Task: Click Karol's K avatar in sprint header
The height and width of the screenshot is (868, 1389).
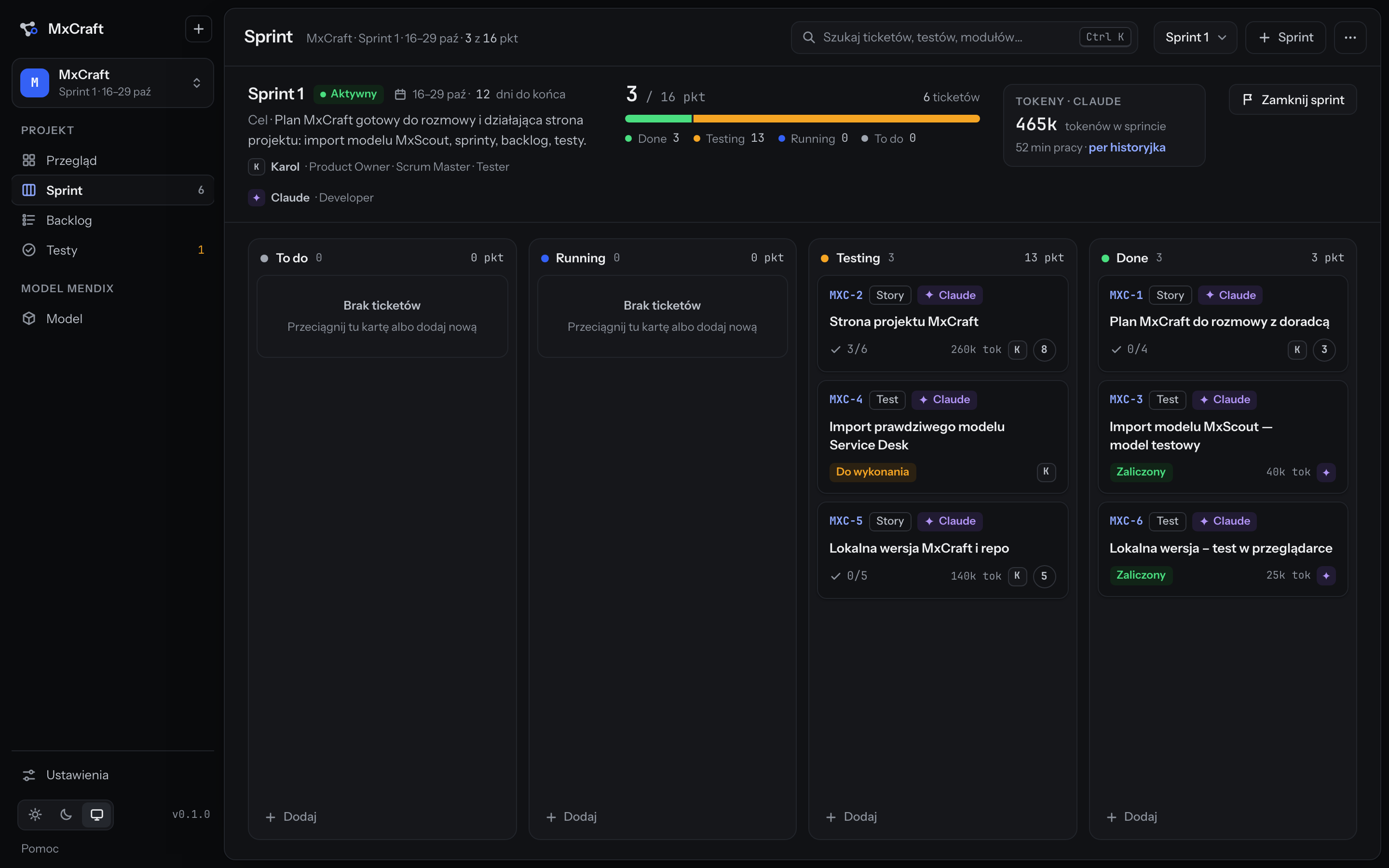Action: 256,167
